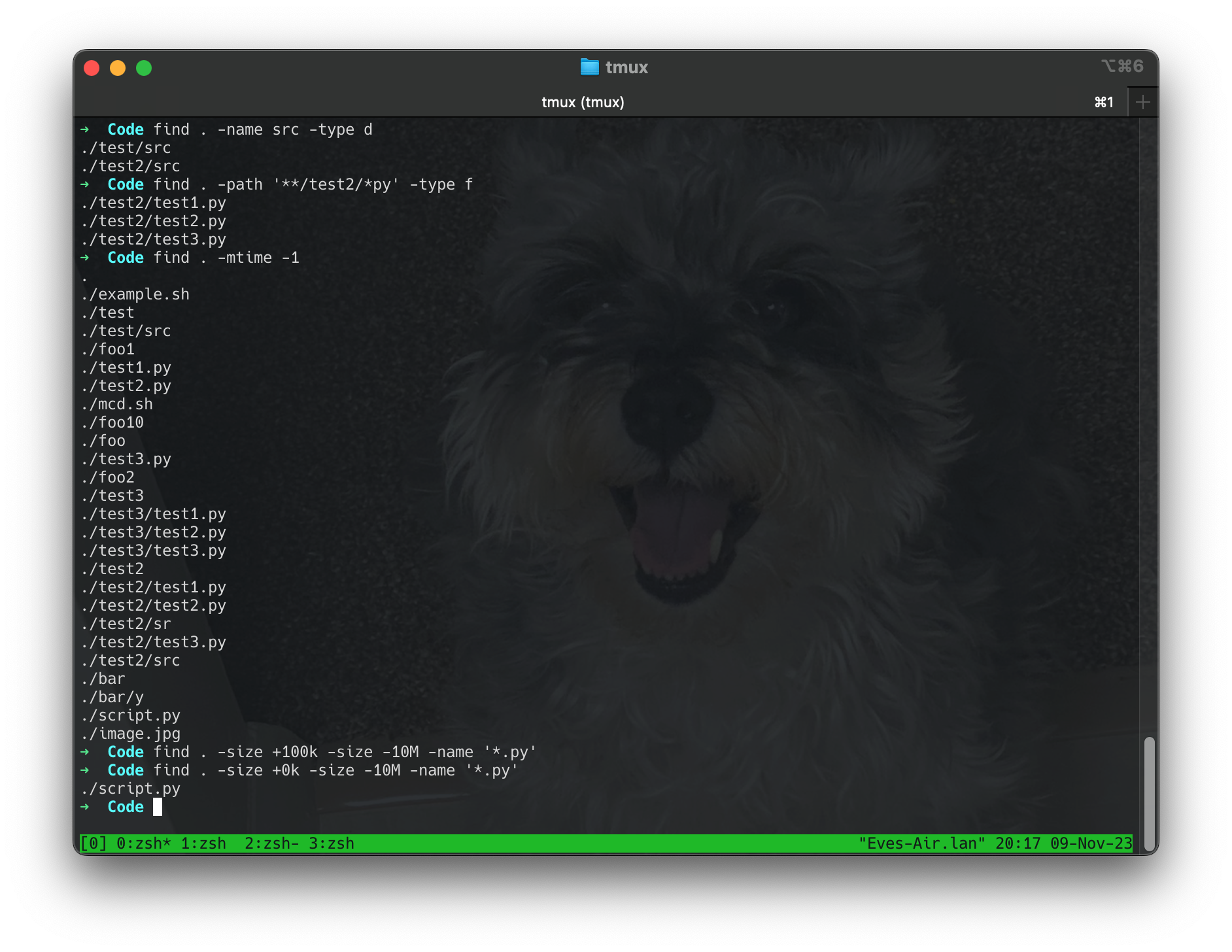
Task: Click the ⌥⌘6 shortcut indicator in the title bar
Action: (x=1122, y=65)
